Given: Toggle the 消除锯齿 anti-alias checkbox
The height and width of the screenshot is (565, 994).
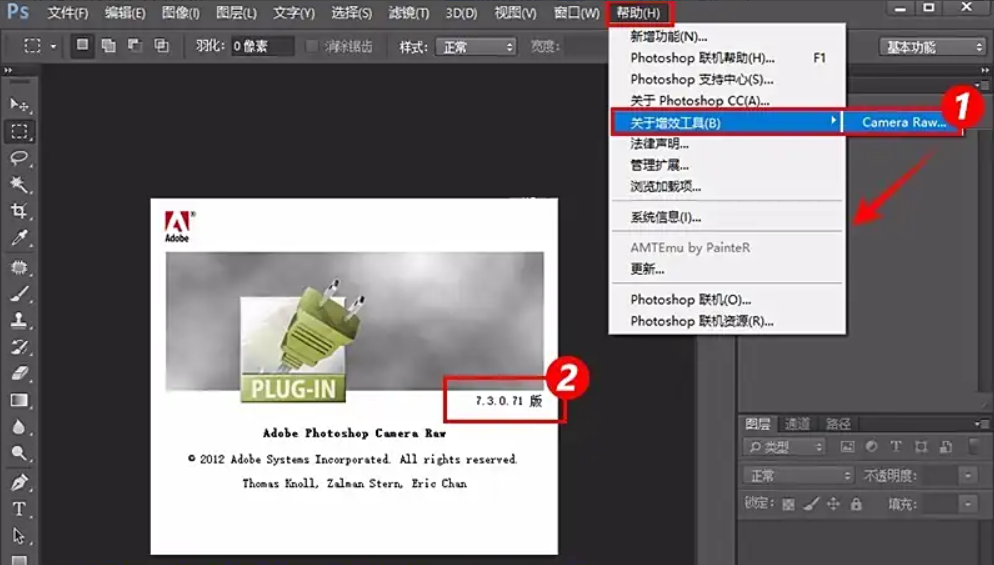Looking at the screenshot, I should pos(312,47).
